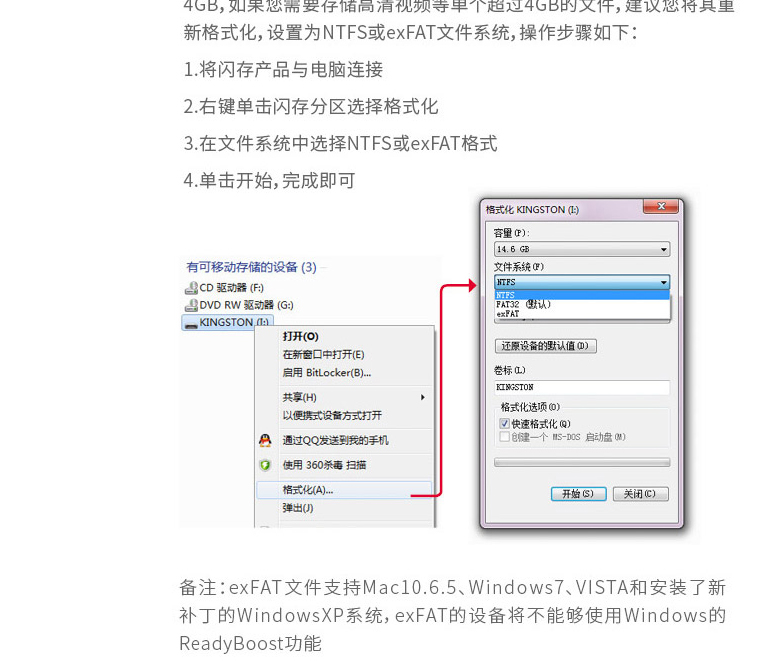Toggle the 快速格式化 quick format checkbox
The image size is (758, 661).
504,424
